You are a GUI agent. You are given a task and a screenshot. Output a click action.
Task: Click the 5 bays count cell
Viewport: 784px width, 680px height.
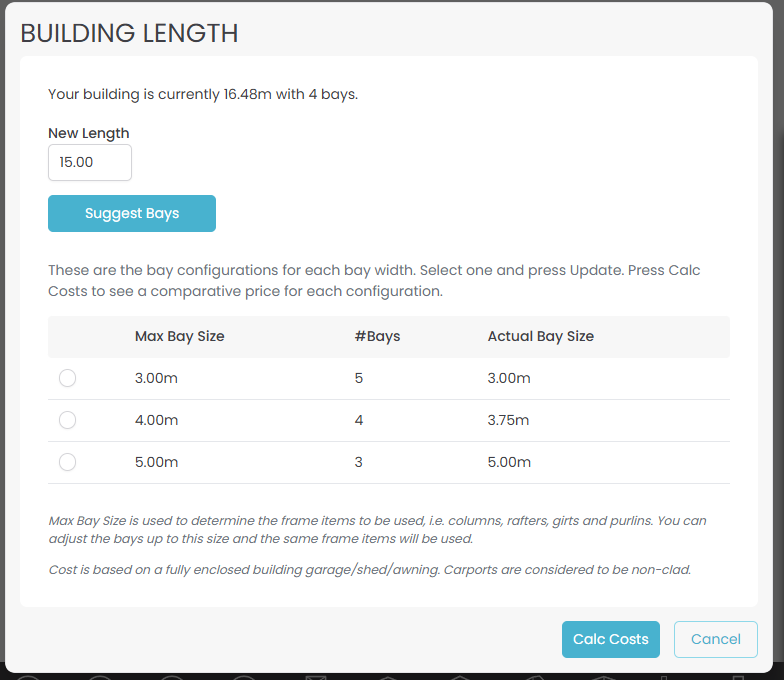[359, 378]
